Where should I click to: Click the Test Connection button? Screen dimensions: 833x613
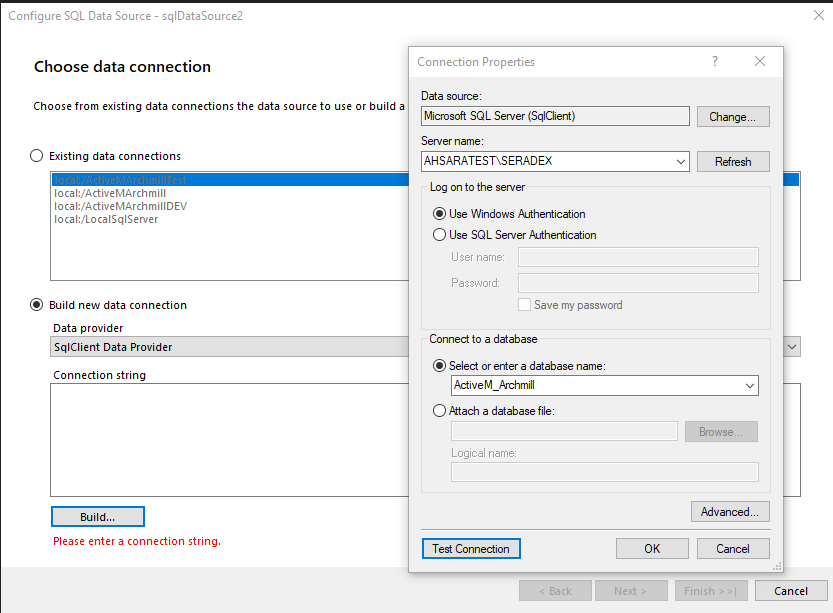[471, 549]
